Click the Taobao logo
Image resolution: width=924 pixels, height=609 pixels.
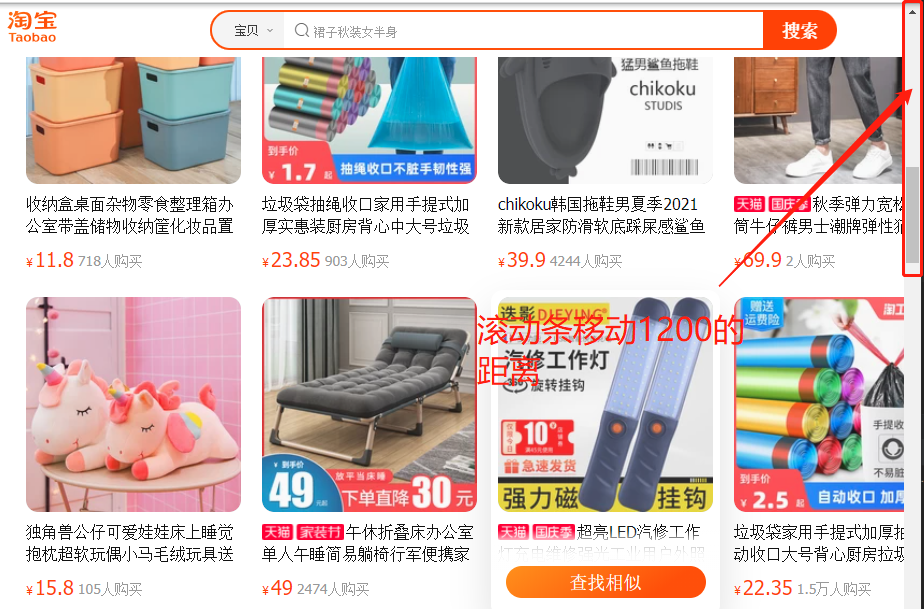click(x=32, y=27)
